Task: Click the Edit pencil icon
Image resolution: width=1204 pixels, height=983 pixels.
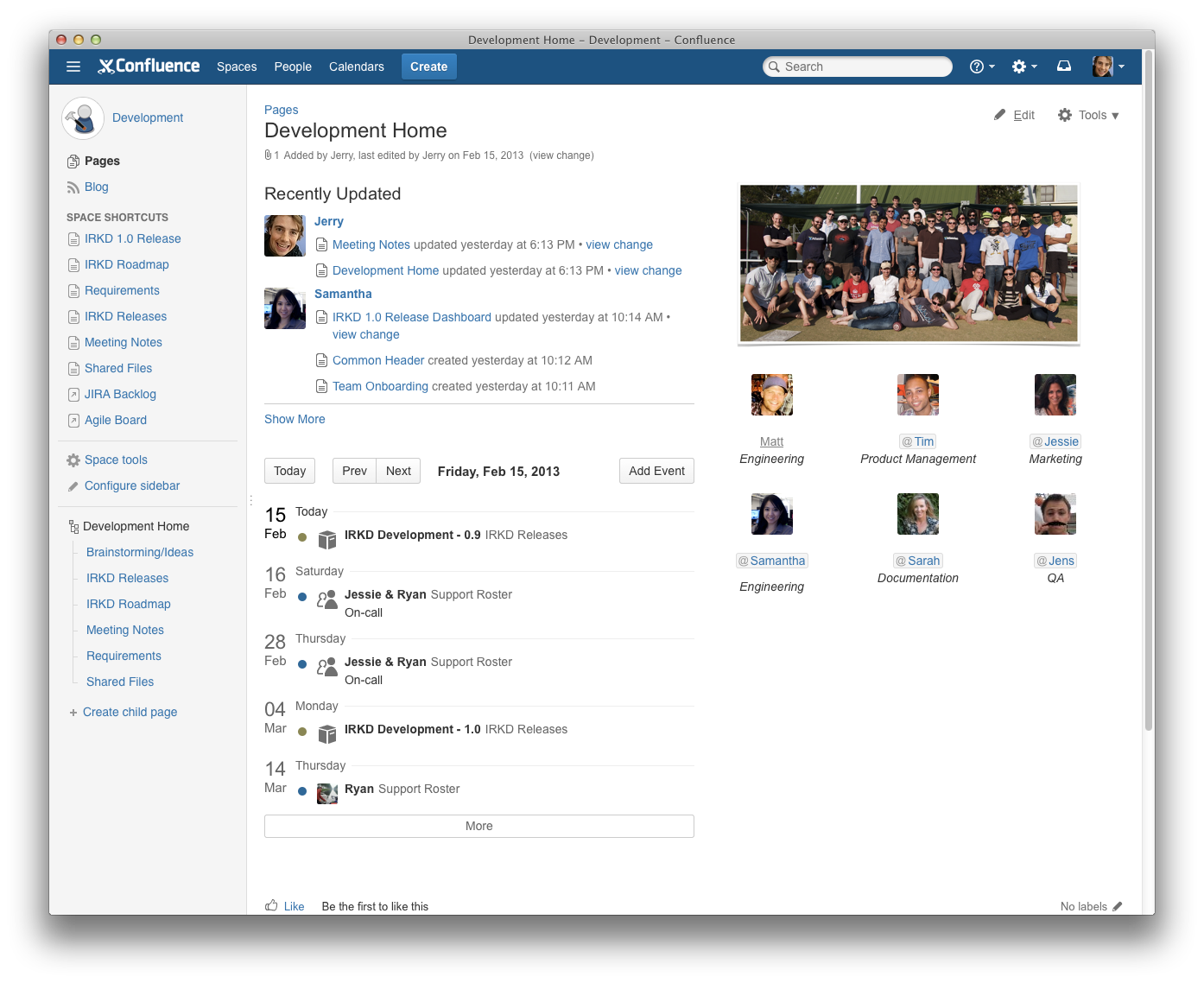Action: coord(999,114)
